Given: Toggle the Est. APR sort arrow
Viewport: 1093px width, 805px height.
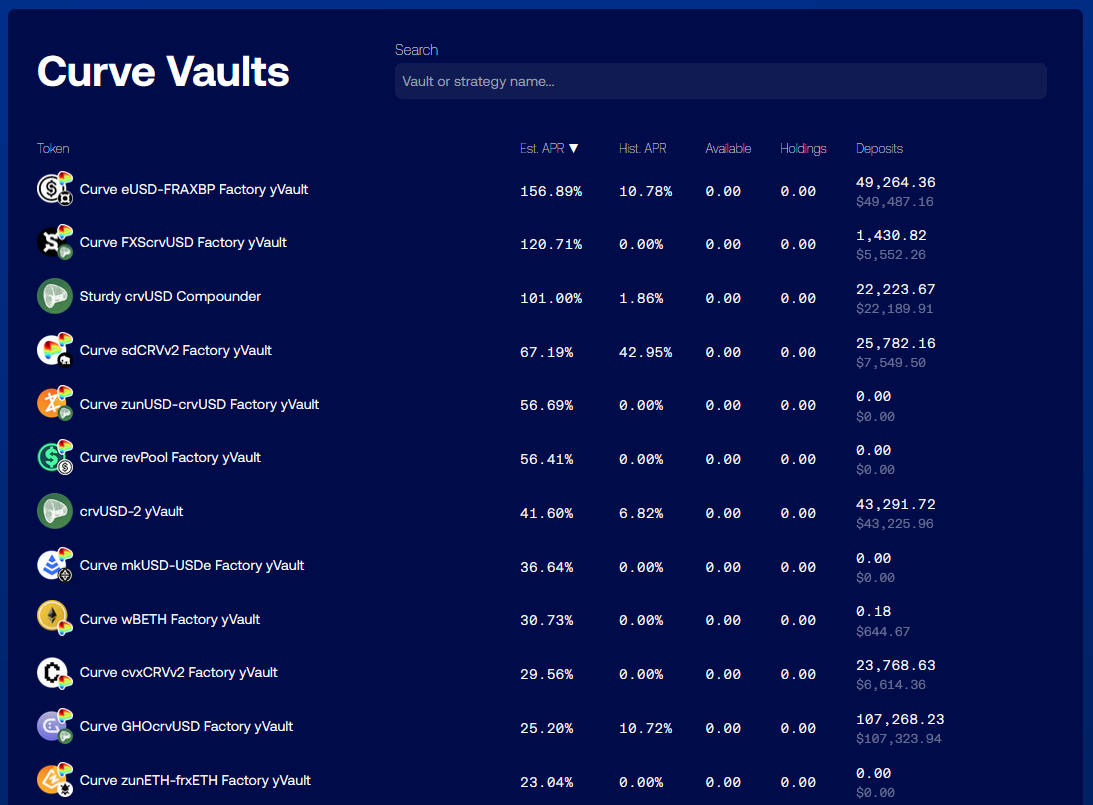Looking at the screenshot, I should 573,149.
